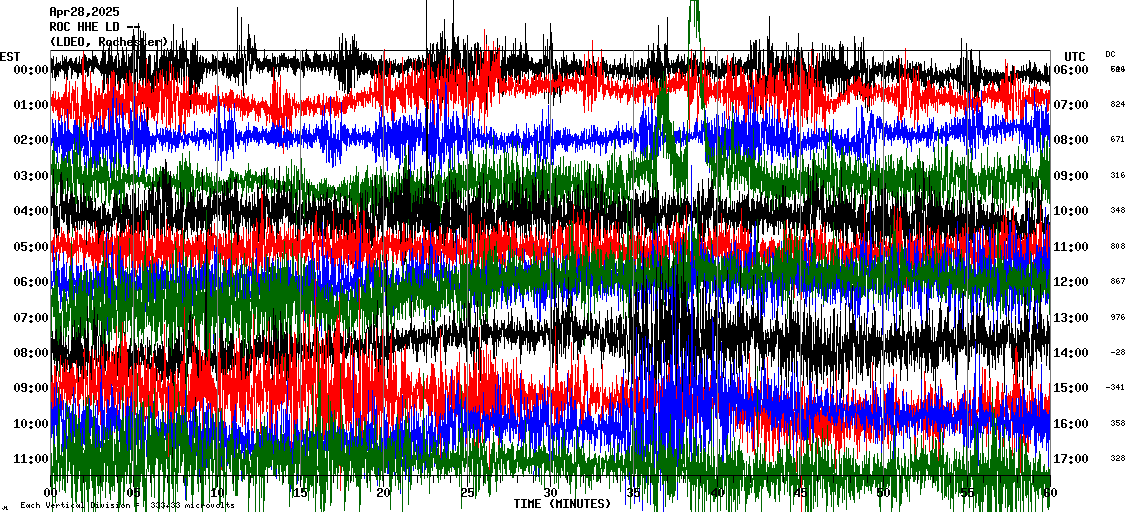Click the UTC "08:00" row label
1130x519 pixels.
point(1071,140)
